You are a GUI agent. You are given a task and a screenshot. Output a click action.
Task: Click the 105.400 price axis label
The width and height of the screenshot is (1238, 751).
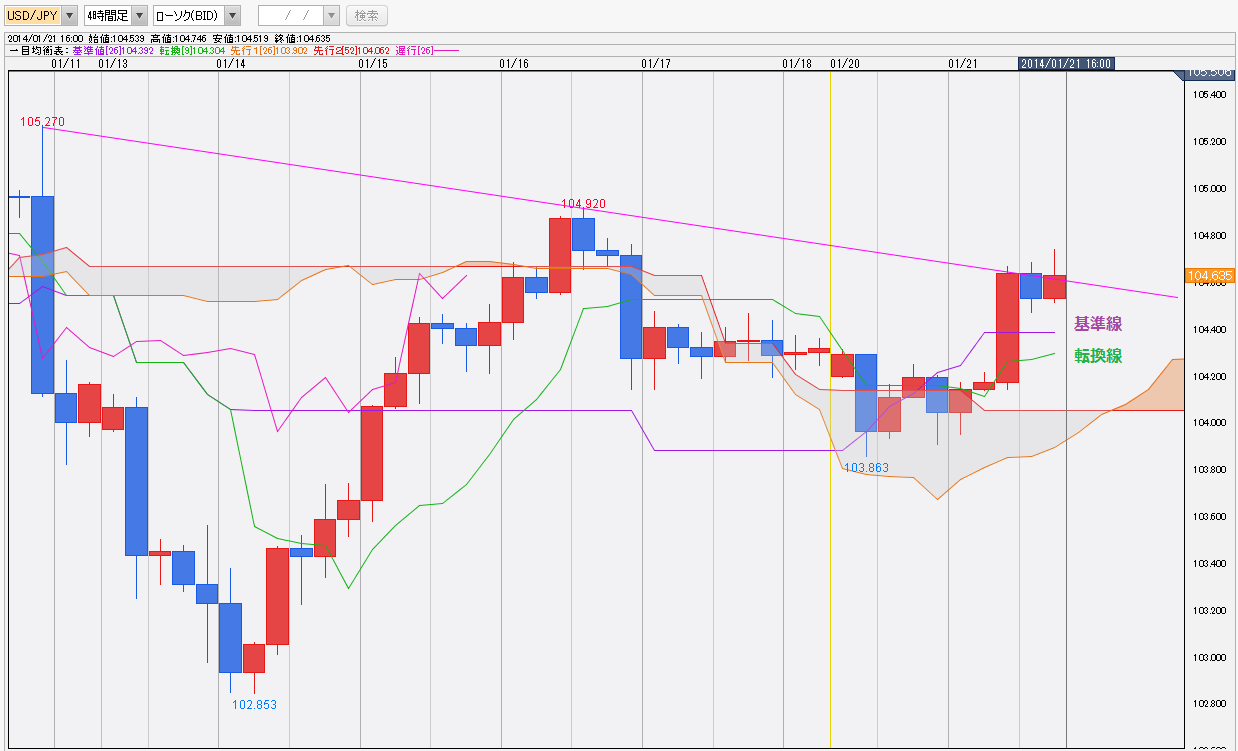click(x=1209, y=95)
